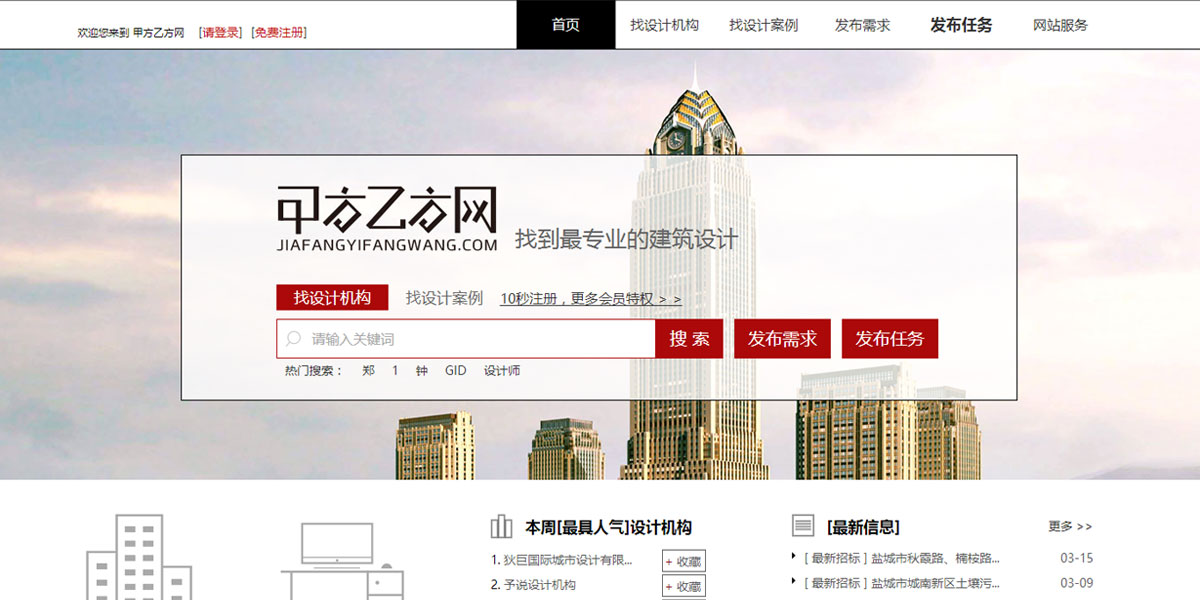Select hot search keyword 钟
Screen dimensions: 1200x600
tap(421, 370)
